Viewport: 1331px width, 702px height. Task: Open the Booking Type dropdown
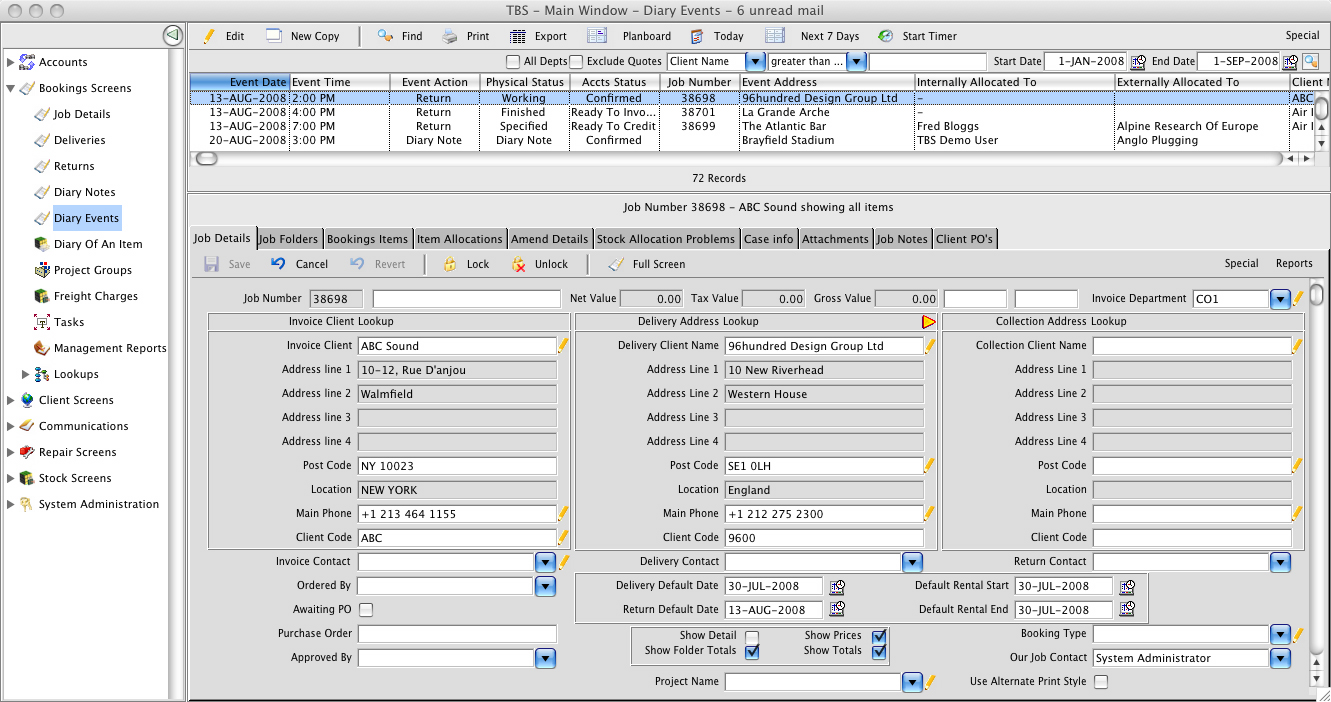tap(1280, 634)
